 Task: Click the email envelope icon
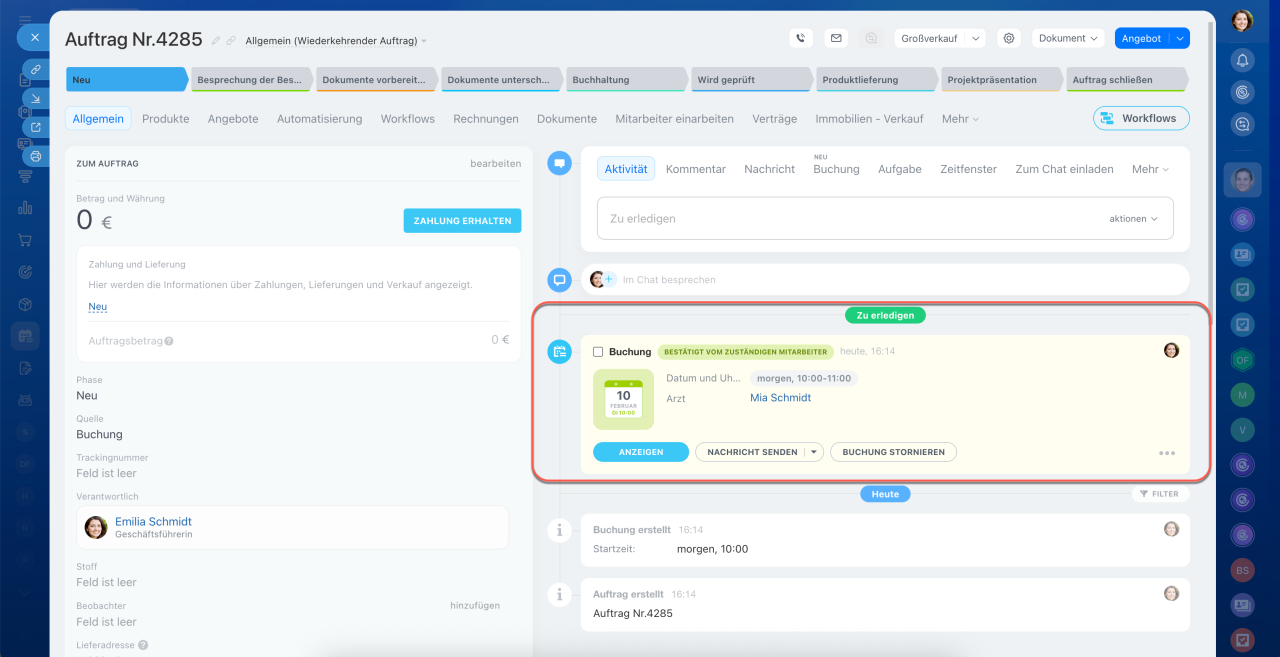(836, 38)
